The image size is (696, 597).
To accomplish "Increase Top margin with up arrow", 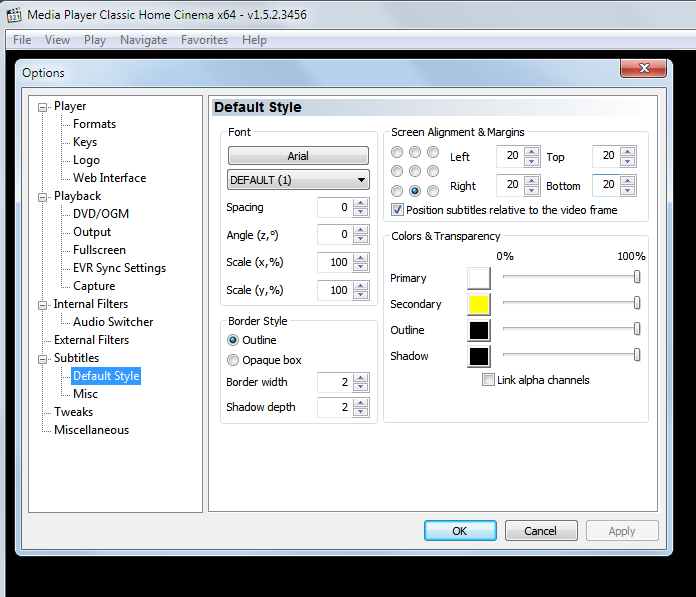I will coord(627,152).
